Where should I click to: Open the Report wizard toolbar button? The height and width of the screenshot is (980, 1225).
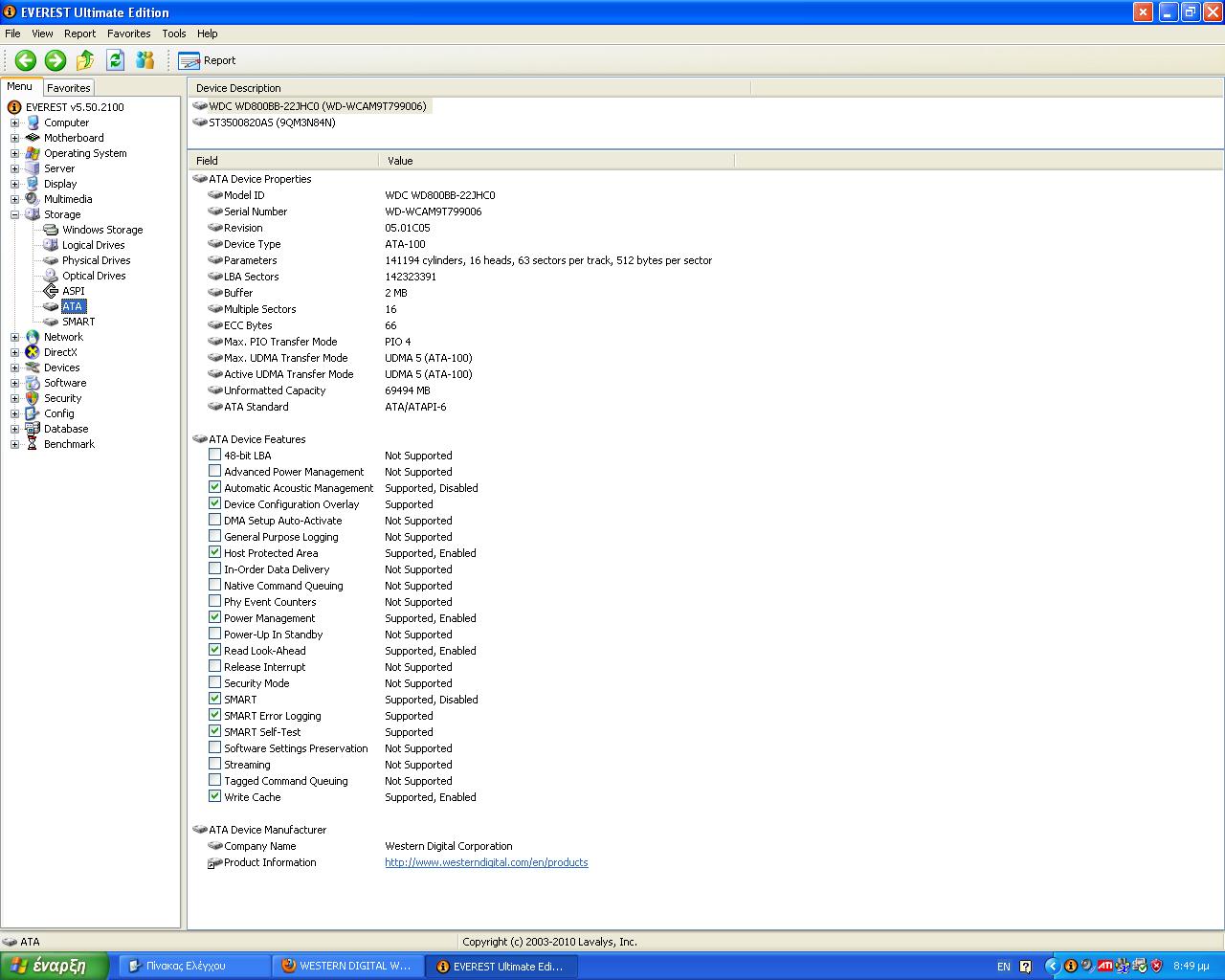click(x=207, y=60)
